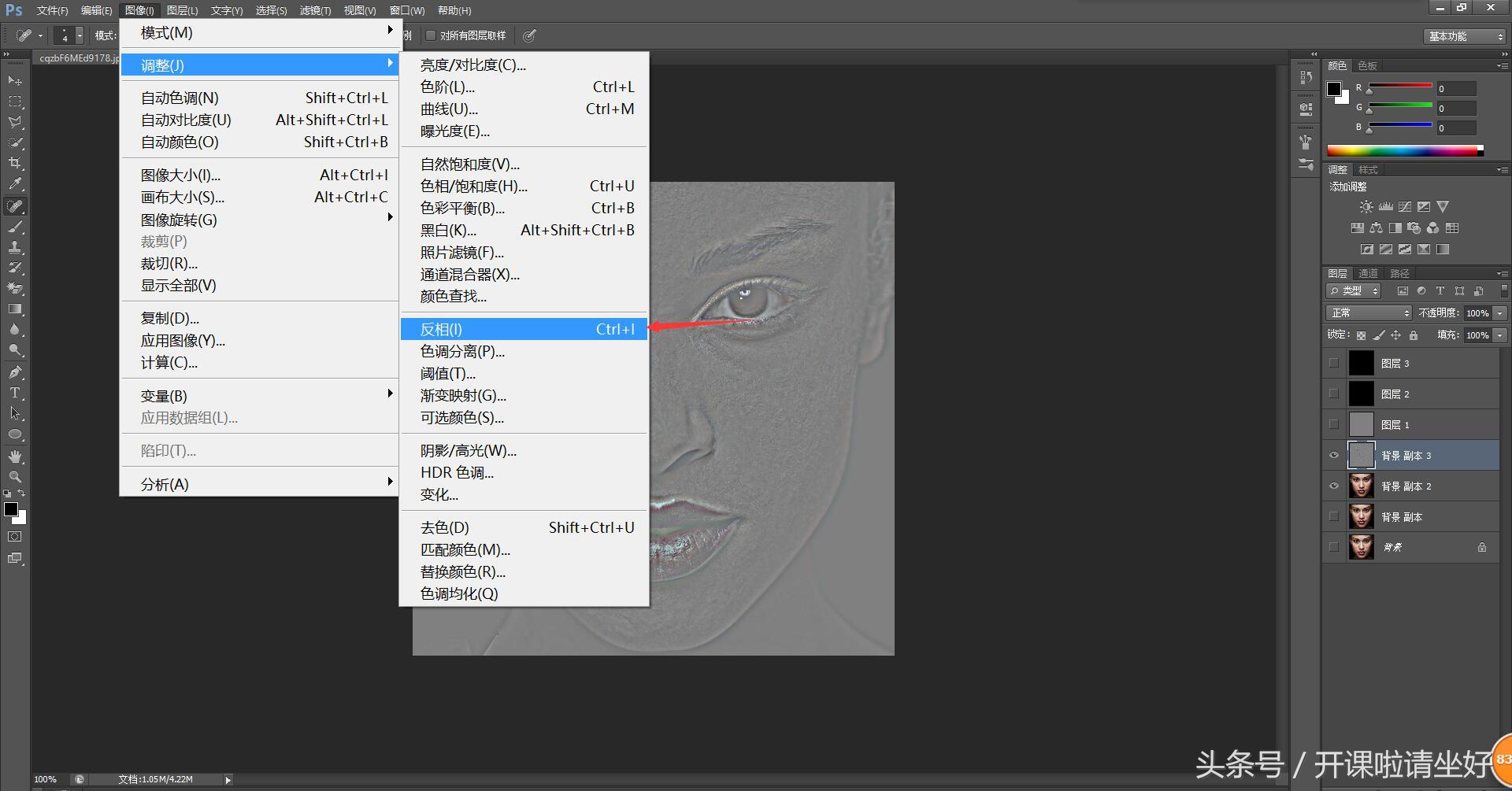This screenshot has height=791, width=1512.
Task: Add a Color Balance adjustment from the panel
Action: tap(1376, 228)
